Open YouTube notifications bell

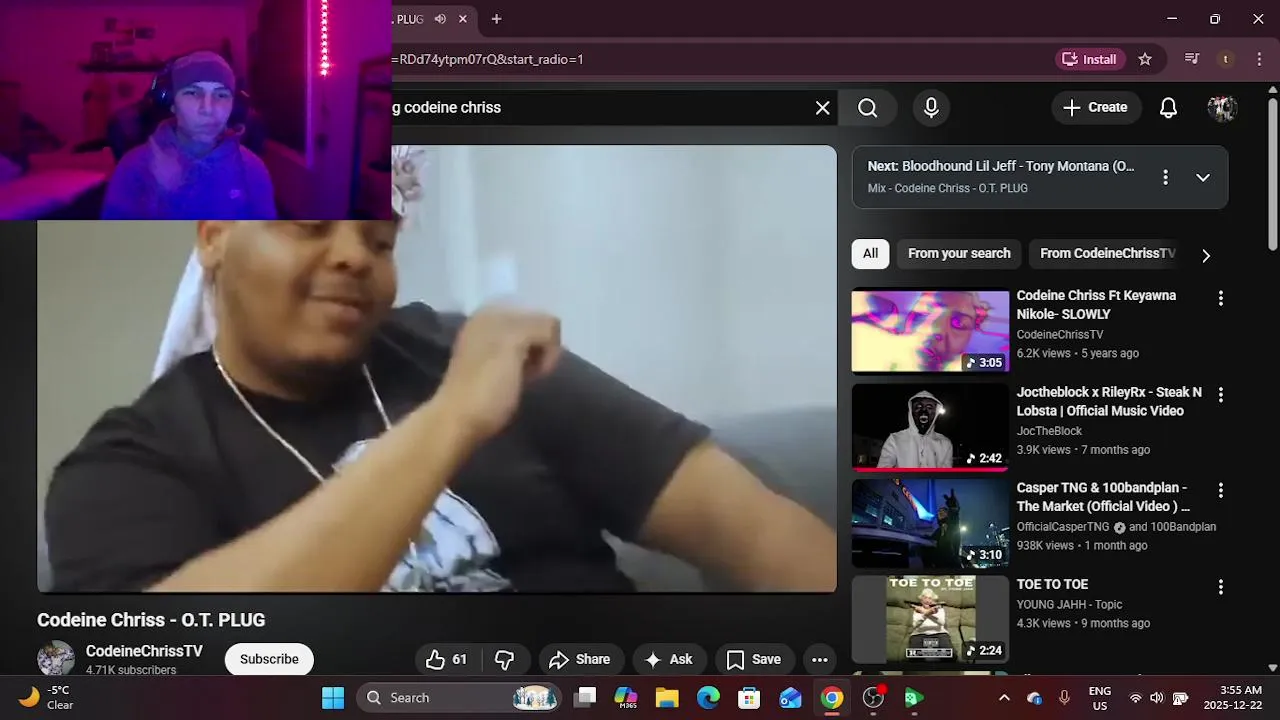[1168, 108]
